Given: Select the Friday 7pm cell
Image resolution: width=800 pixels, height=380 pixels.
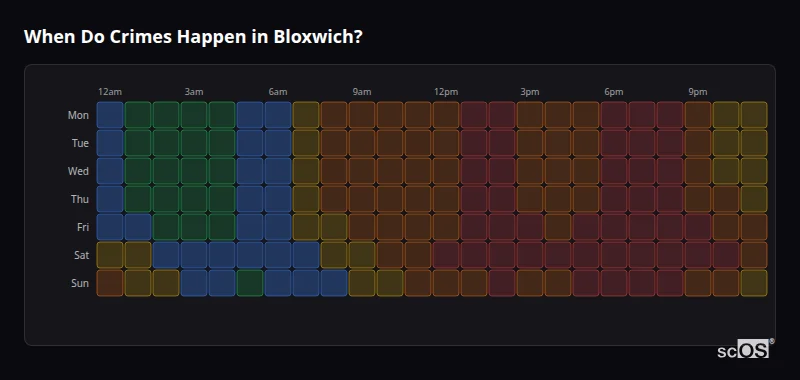Looking at the screenshot, I should coord(642,227).
